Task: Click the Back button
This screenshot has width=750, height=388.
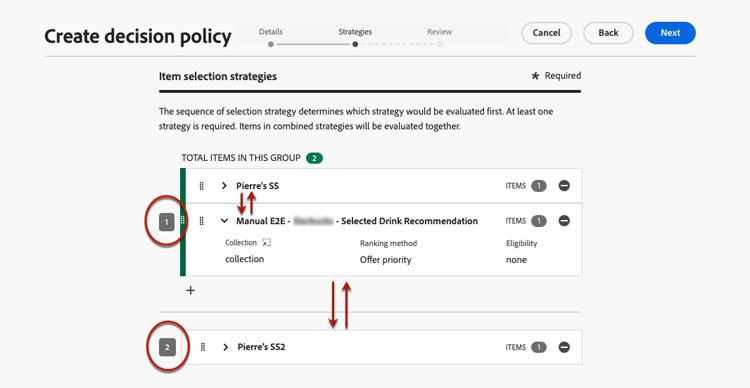Action: (608, 33)
